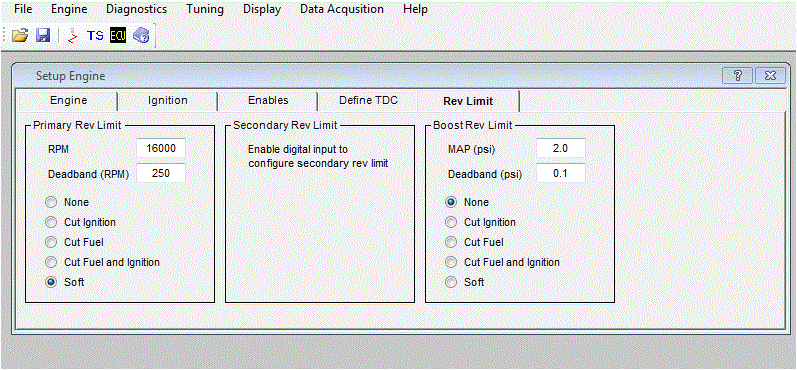
Task: Click the yellow ECU toolbar icon
Action: (x=118, y=36)
